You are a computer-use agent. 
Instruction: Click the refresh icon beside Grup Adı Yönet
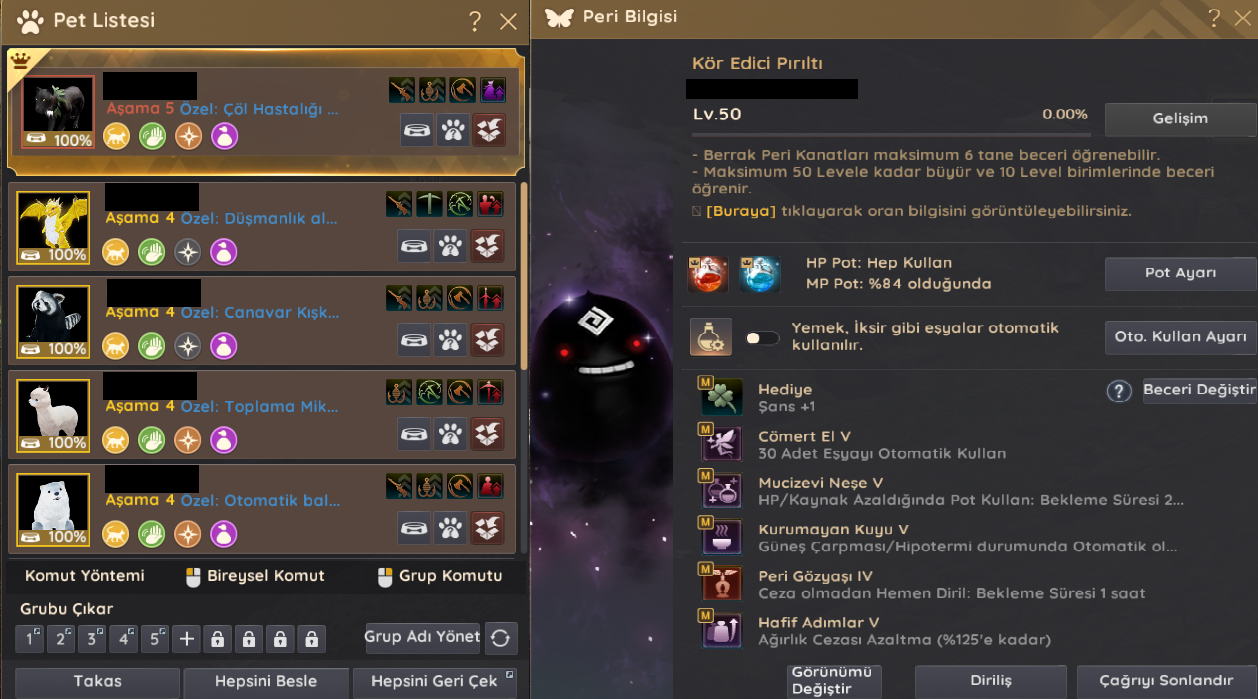click(x=502, y=637)
